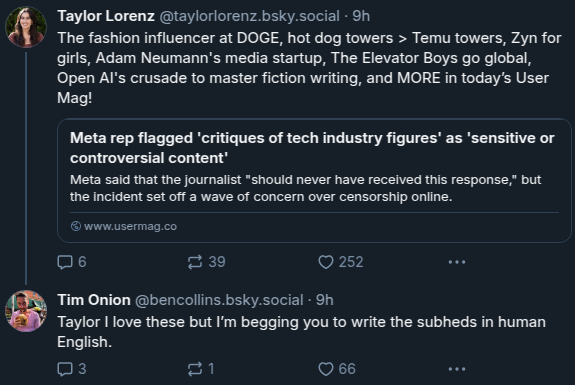Click the globe icon beside usermag.co
Screen dimensions: 575x385
(x=76, y=226)
